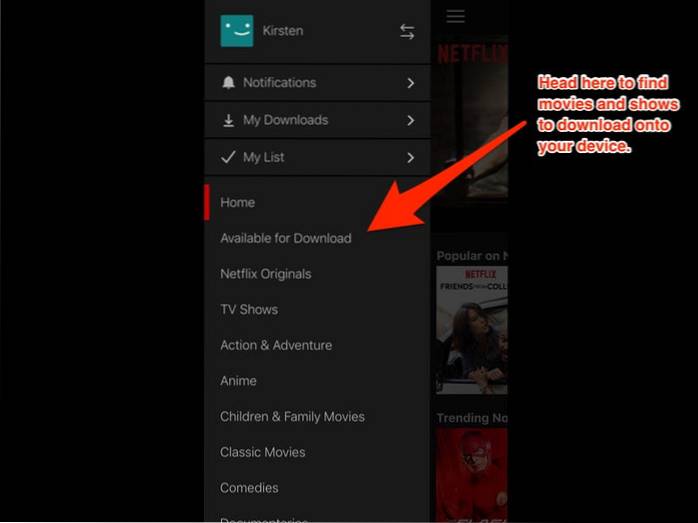This screenshot has height=523, width=698.
Task: Open My Downloads via the right chevron
Action: pos(410,121)
